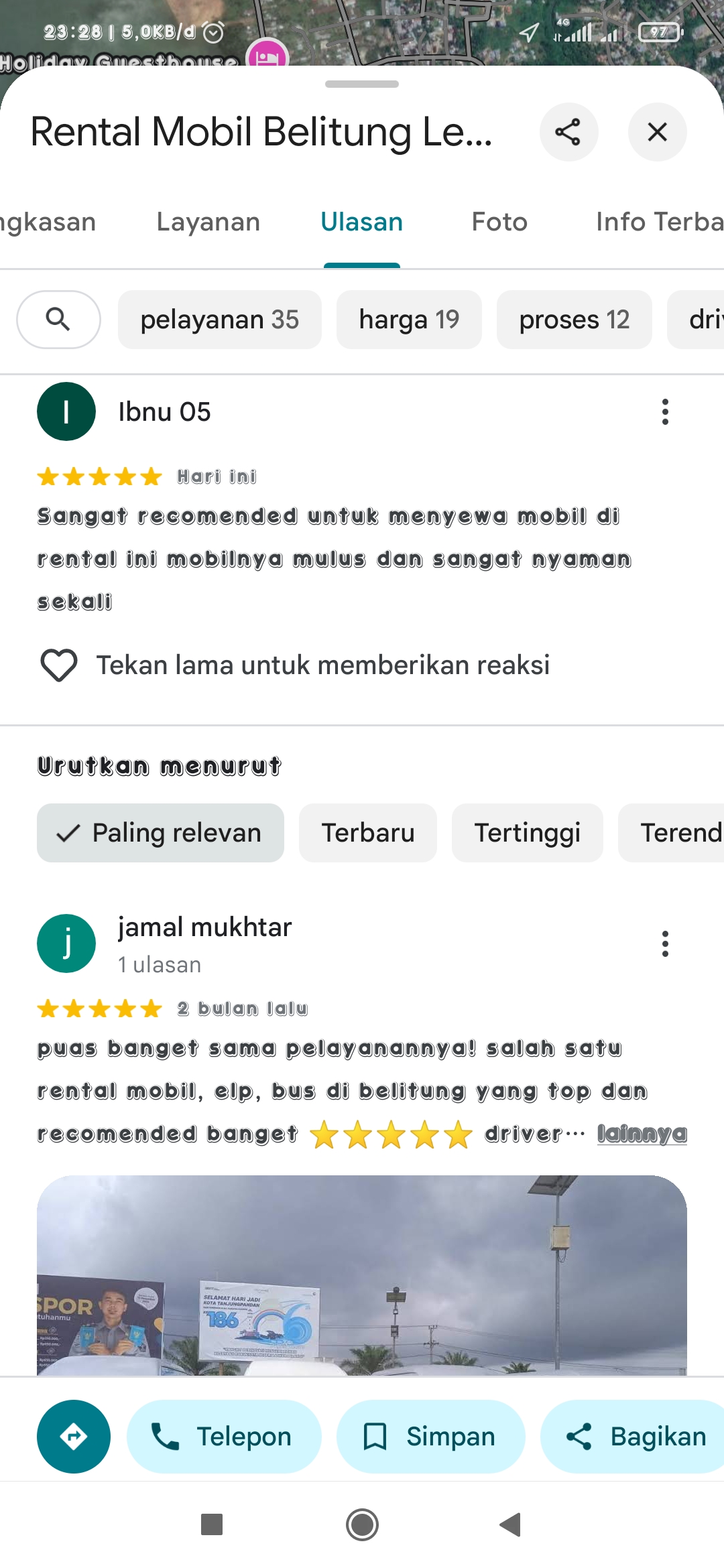Image resolution: width=724 pixels, height=1568 pixels.
Task: Tap the heart reaction icon
Action: tap(59, 665)
